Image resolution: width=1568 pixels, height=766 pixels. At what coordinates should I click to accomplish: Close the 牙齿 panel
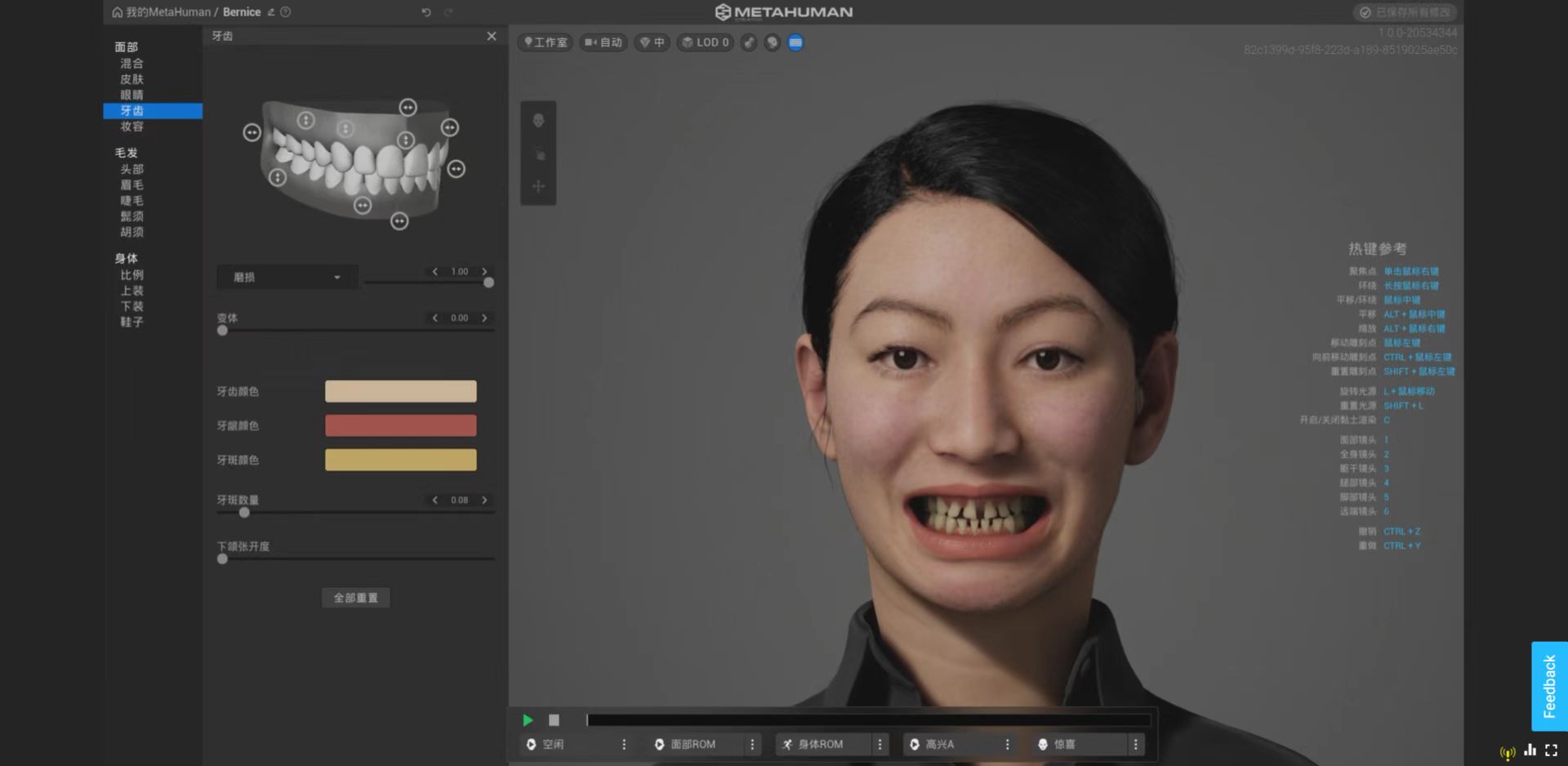[x=492, y=36]
